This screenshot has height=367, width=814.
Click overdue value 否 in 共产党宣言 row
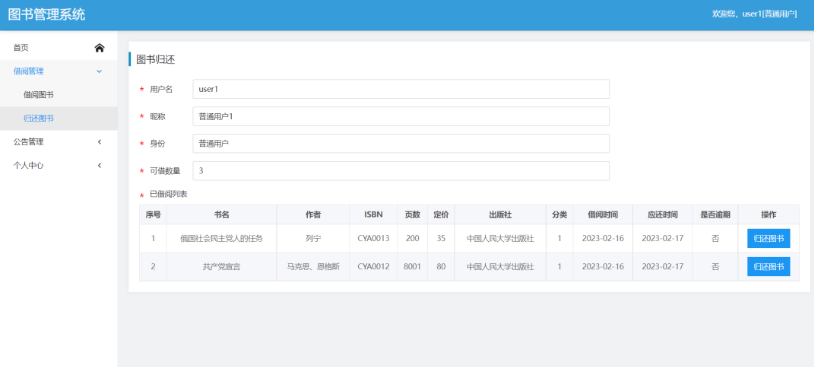(715, 267)
